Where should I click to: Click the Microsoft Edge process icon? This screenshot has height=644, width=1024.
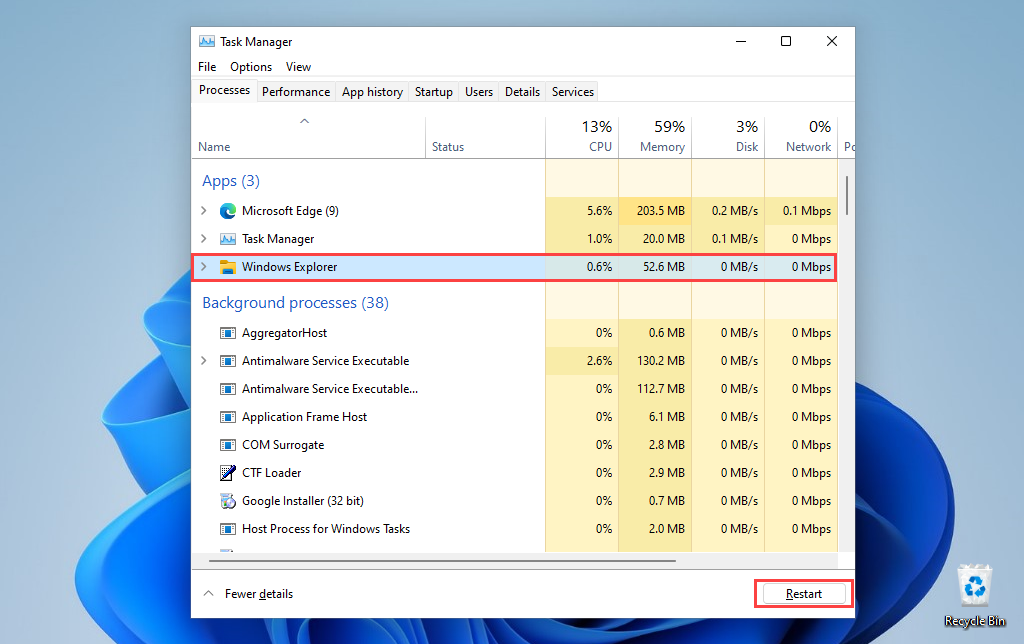coord(227,211)
